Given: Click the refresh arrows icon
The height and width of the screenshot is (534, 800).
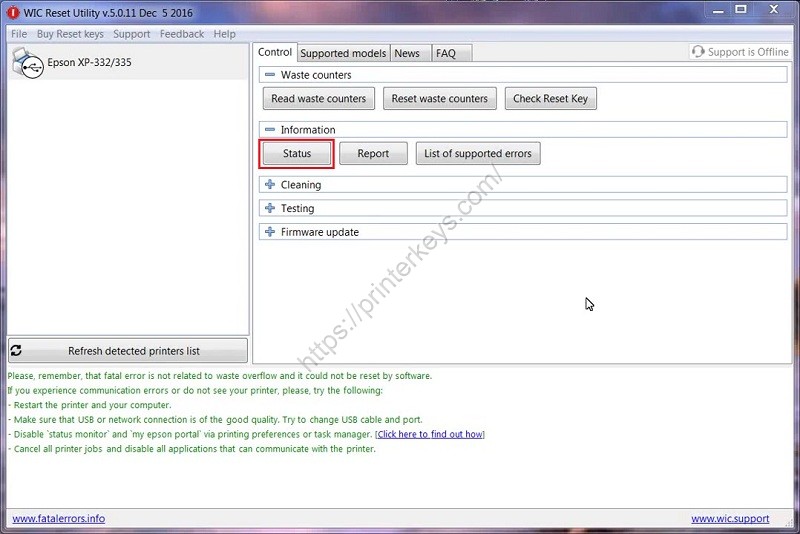Looking at the screenshot, I should pos(16,350).
